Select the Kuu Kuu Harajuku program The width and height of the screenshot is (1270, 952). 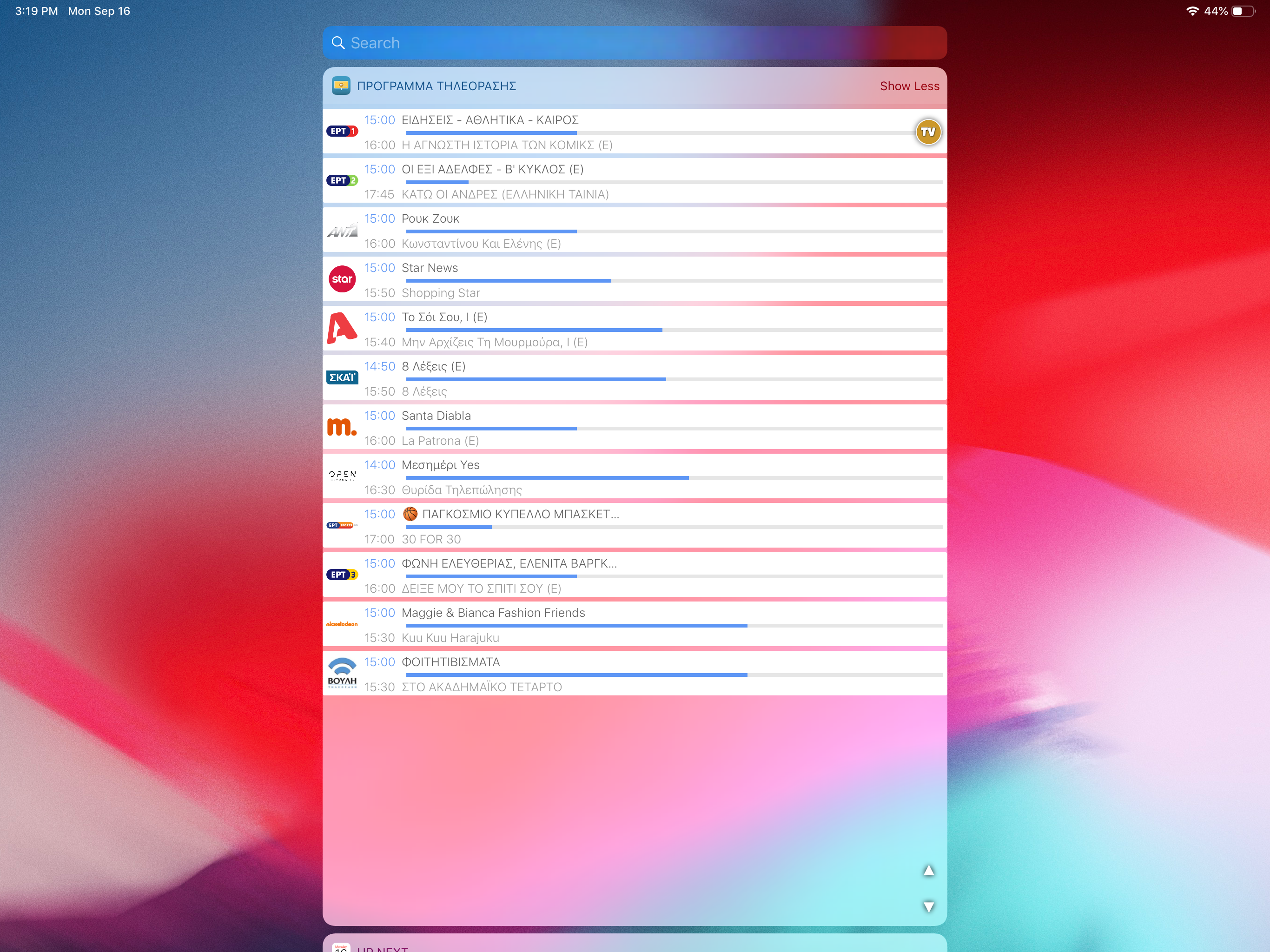(x=450, y=639)
